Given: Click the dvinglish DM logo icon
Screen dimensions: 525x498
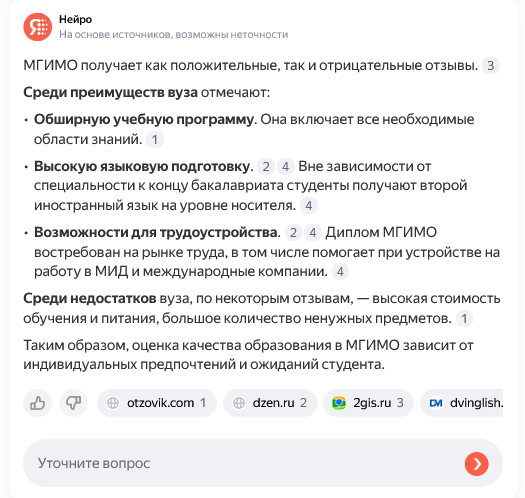Looking at the screenshot, I should 436,403.
